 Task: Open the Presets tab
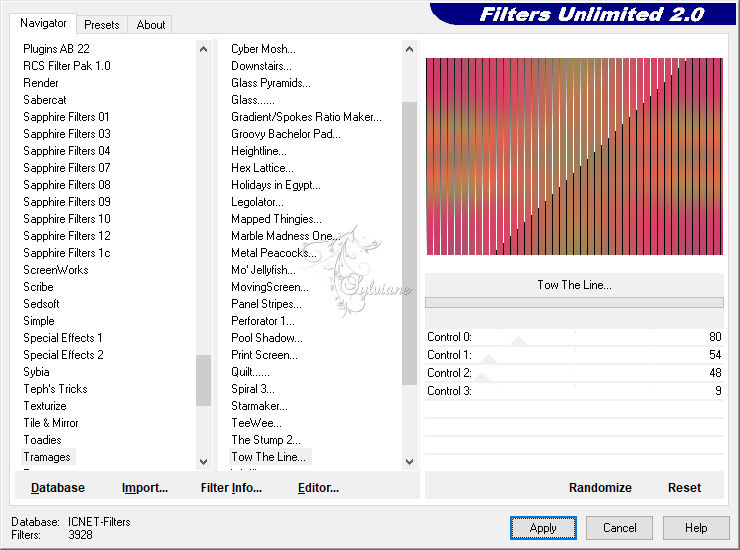101,25
